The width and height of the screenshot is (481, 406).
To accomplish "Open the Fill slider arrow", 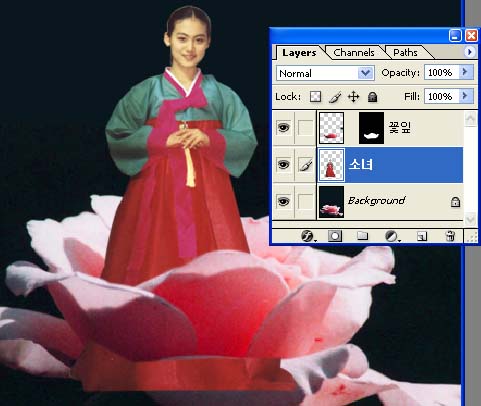I will [466, 96].
